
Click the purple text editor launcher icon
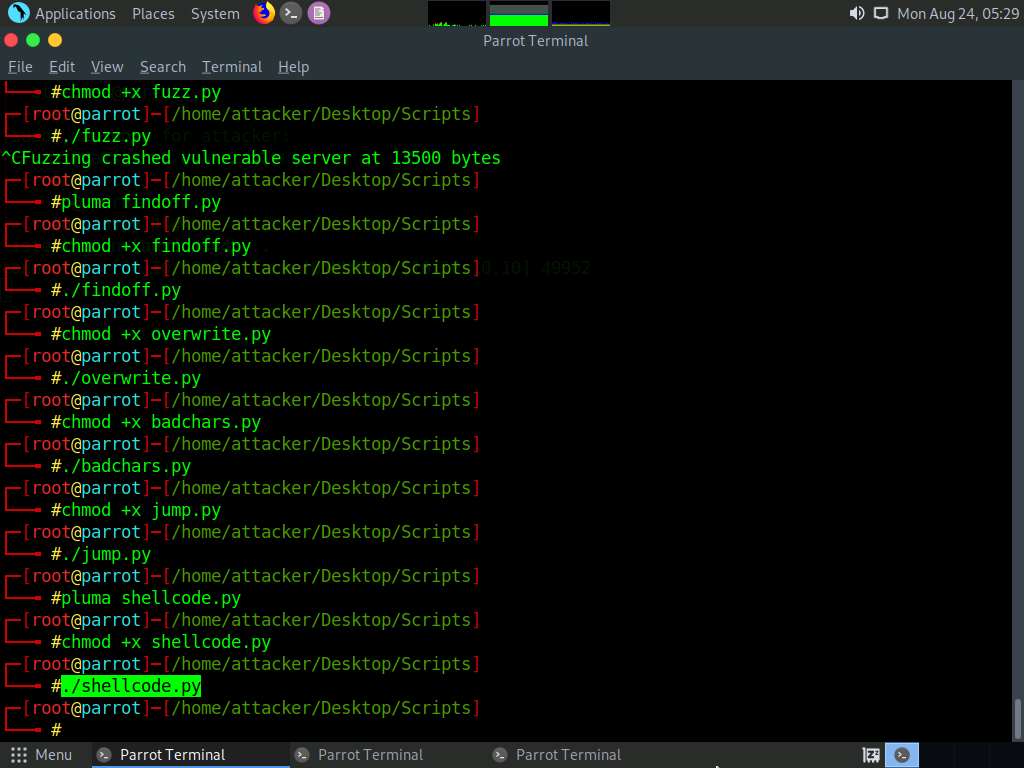click(319, 13)
